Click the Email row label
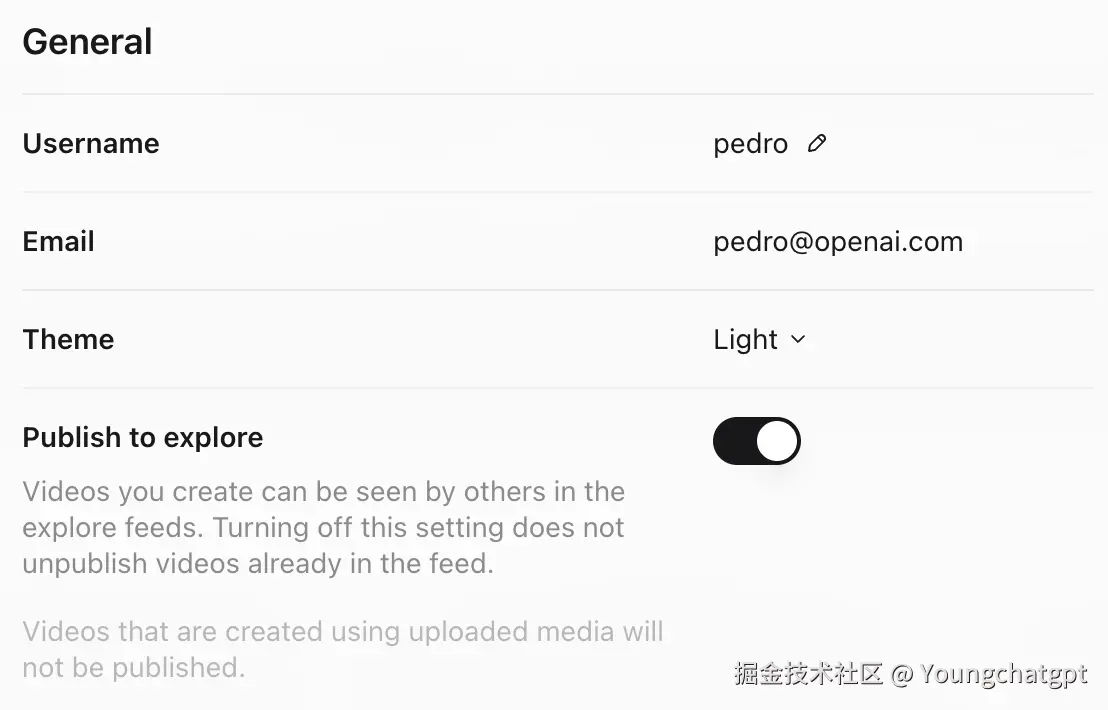 58,242
